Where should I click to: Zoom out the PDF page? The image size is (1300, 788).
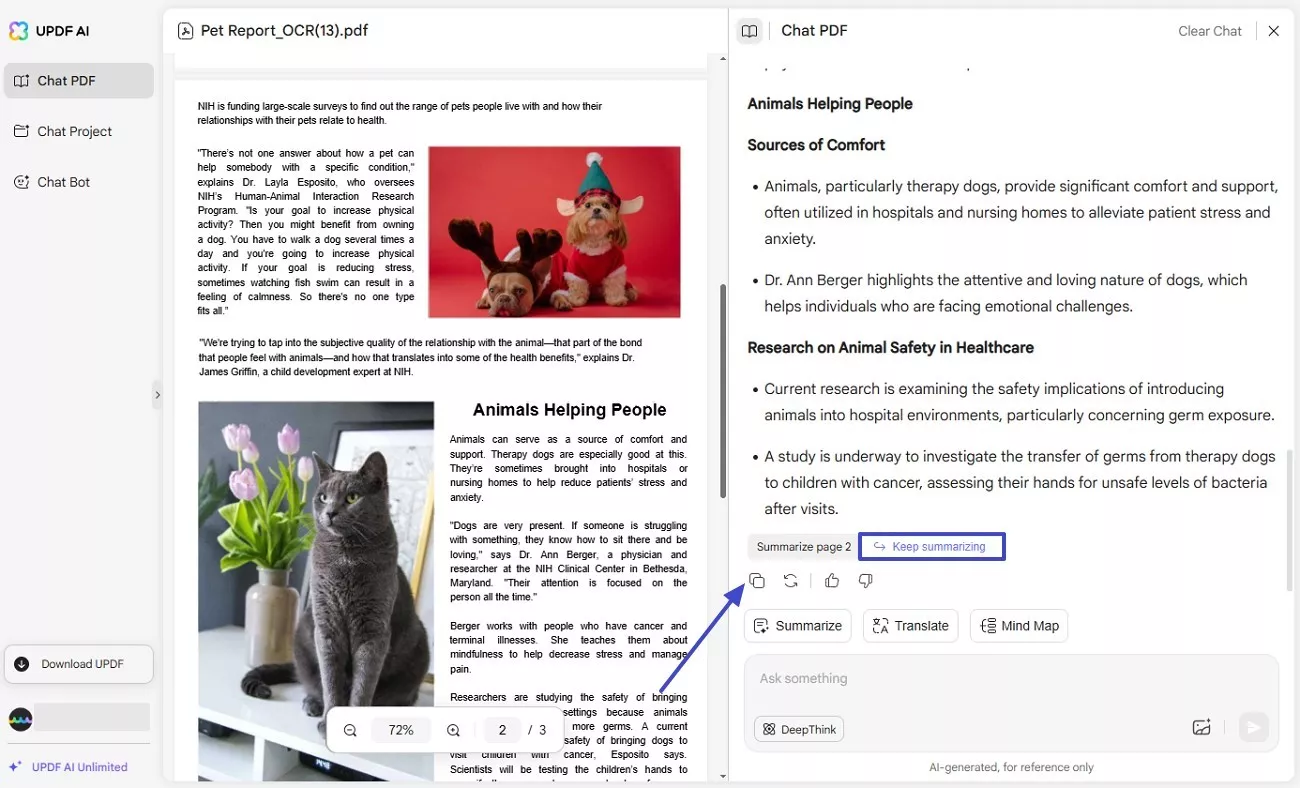click(x=350, y=730)
